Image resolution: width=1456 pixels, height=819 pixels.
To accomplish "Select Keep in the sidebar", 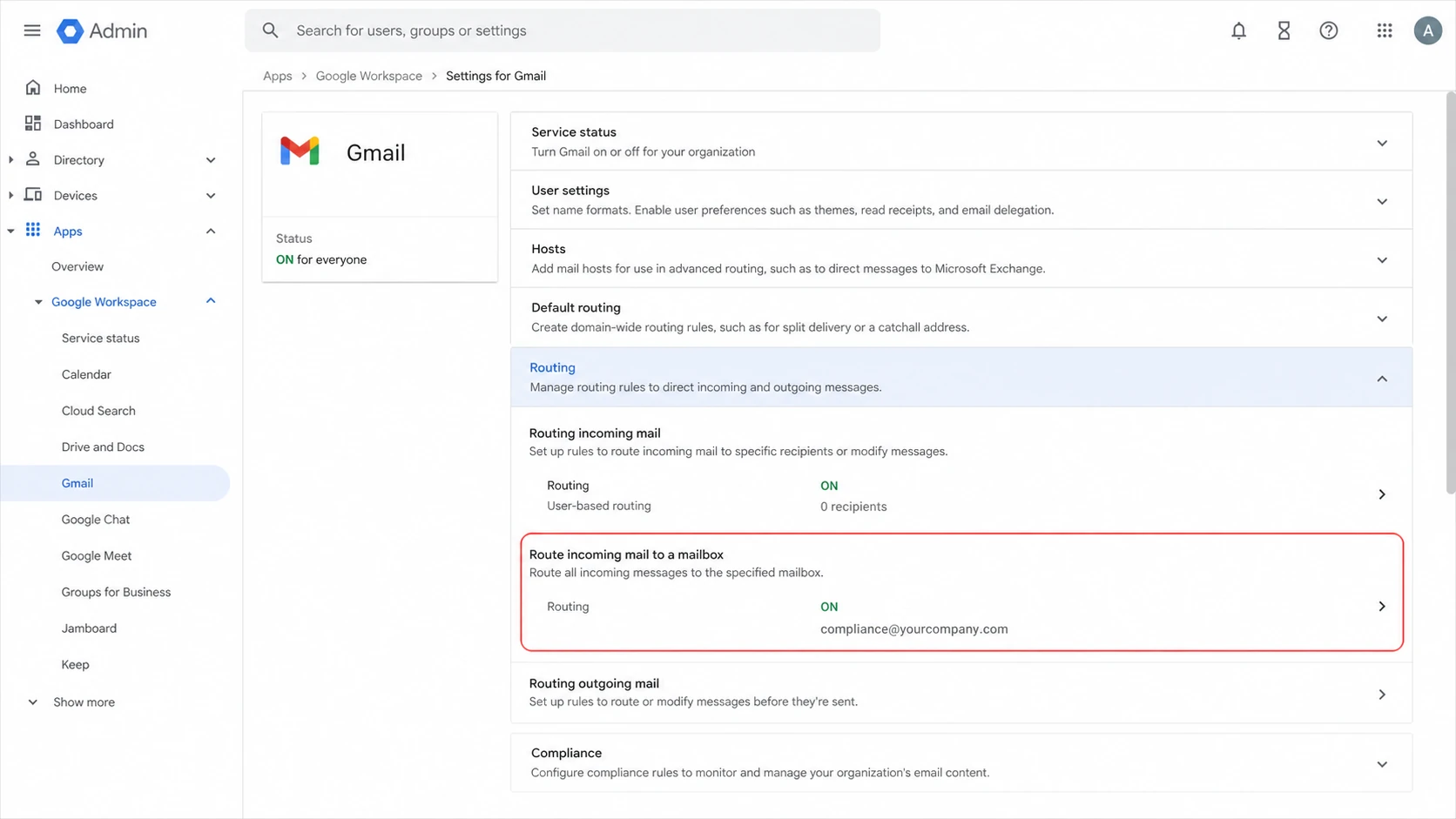I will [75, 665].
